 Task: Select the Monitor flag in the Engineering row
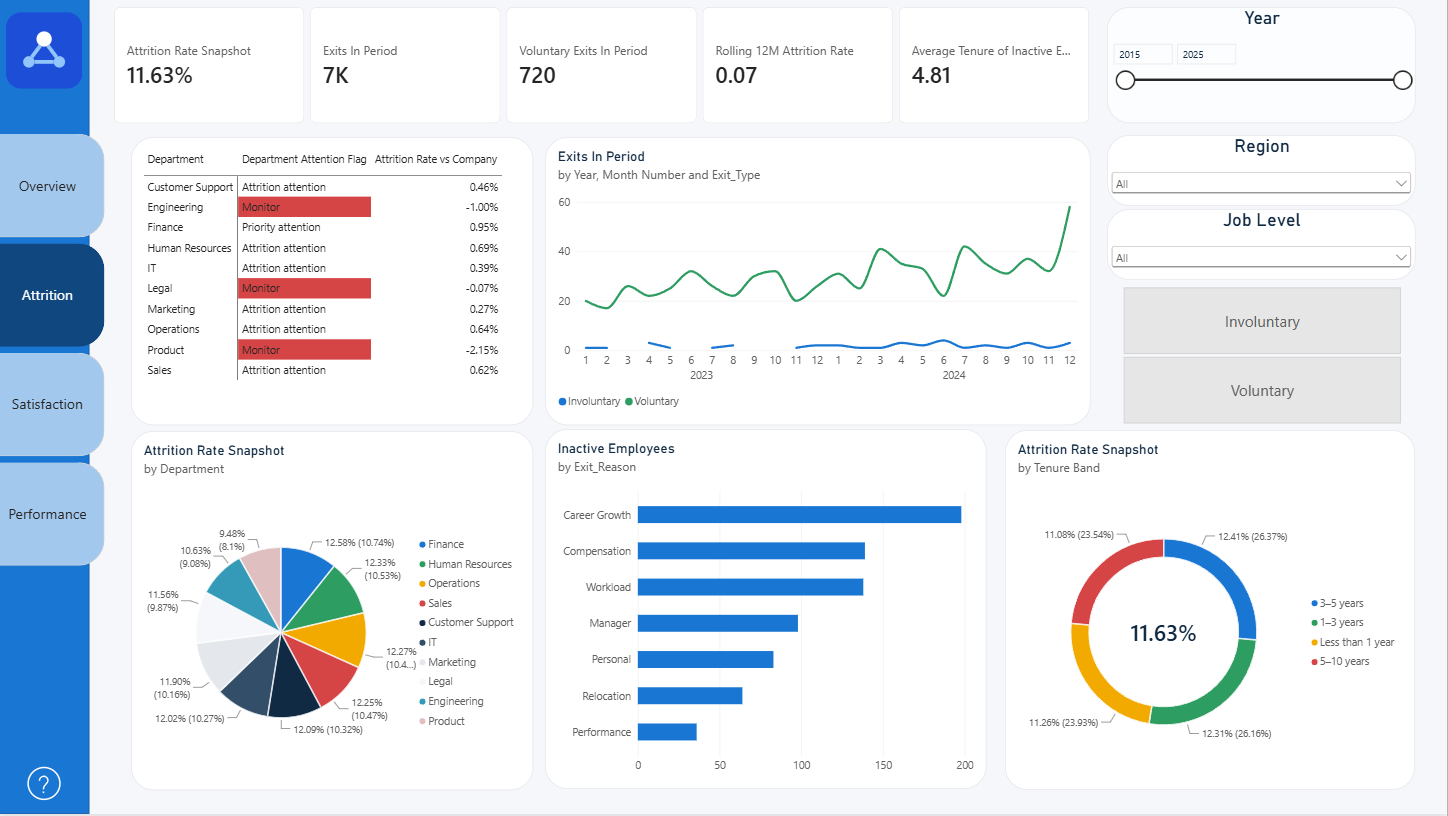[x=304, y=207]
